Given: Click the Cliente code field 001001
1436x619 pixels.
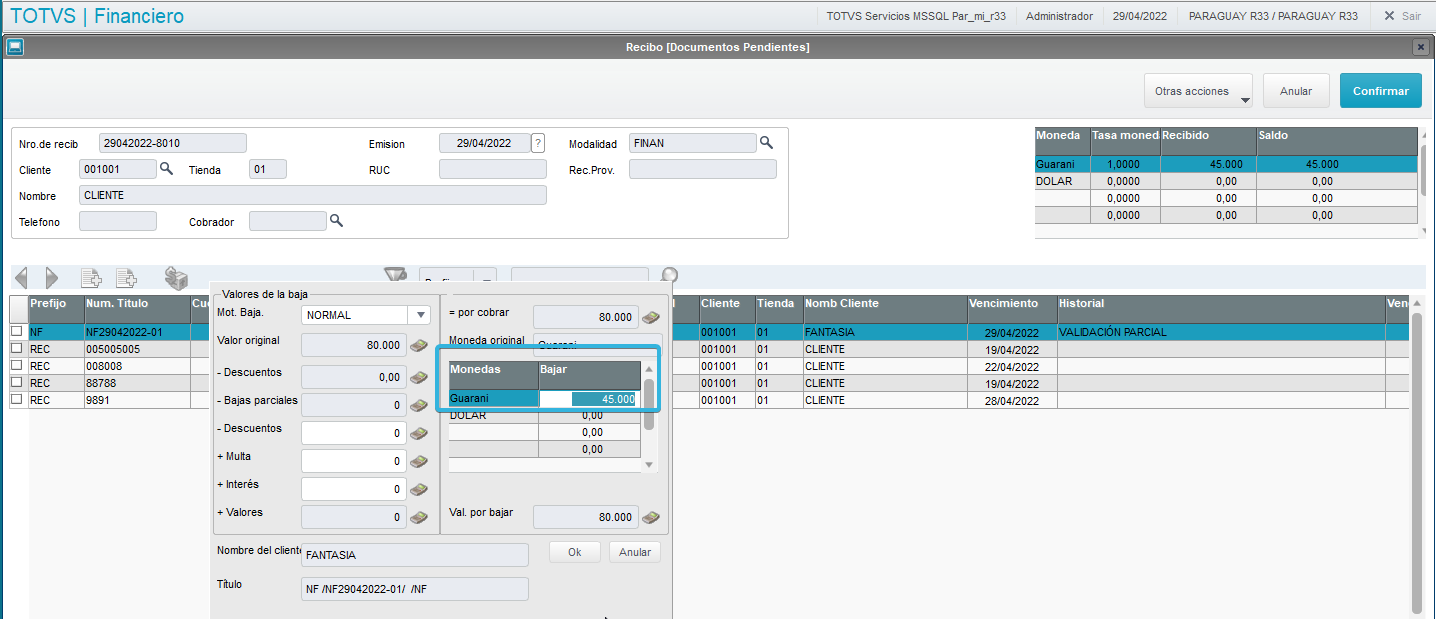Looking at the screenshot, I should pos(118,169).
